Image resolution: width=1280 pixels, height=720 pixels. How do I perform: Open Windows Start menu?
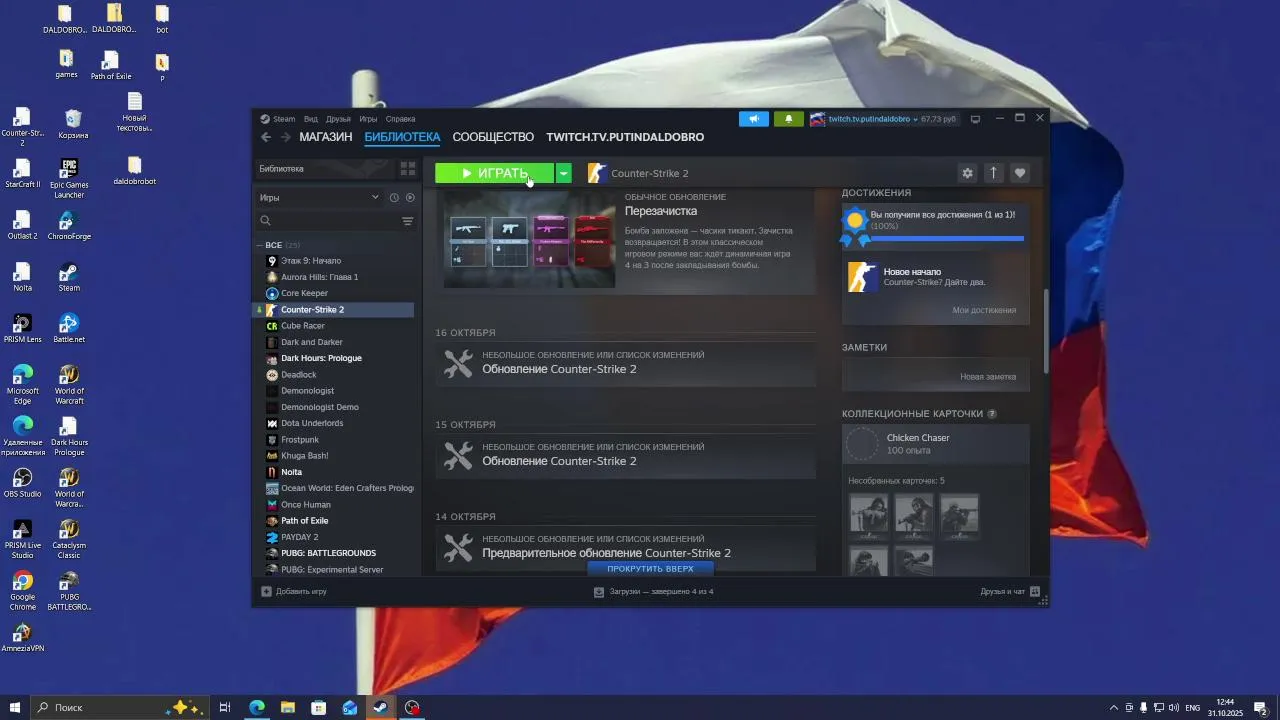[x=15, y=707]
